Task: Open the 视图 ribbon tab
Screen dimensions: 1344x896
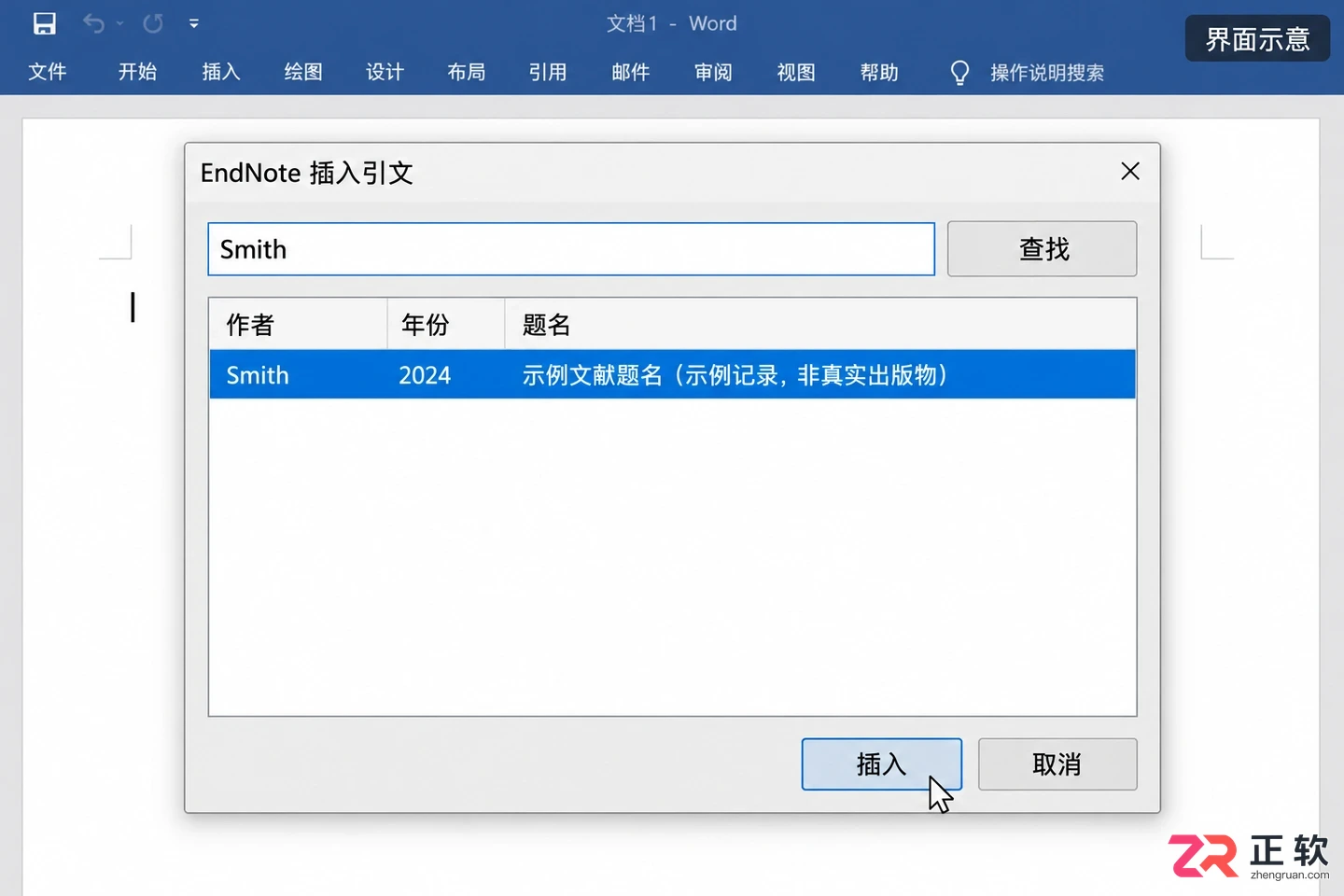Action: click(796, 73)
